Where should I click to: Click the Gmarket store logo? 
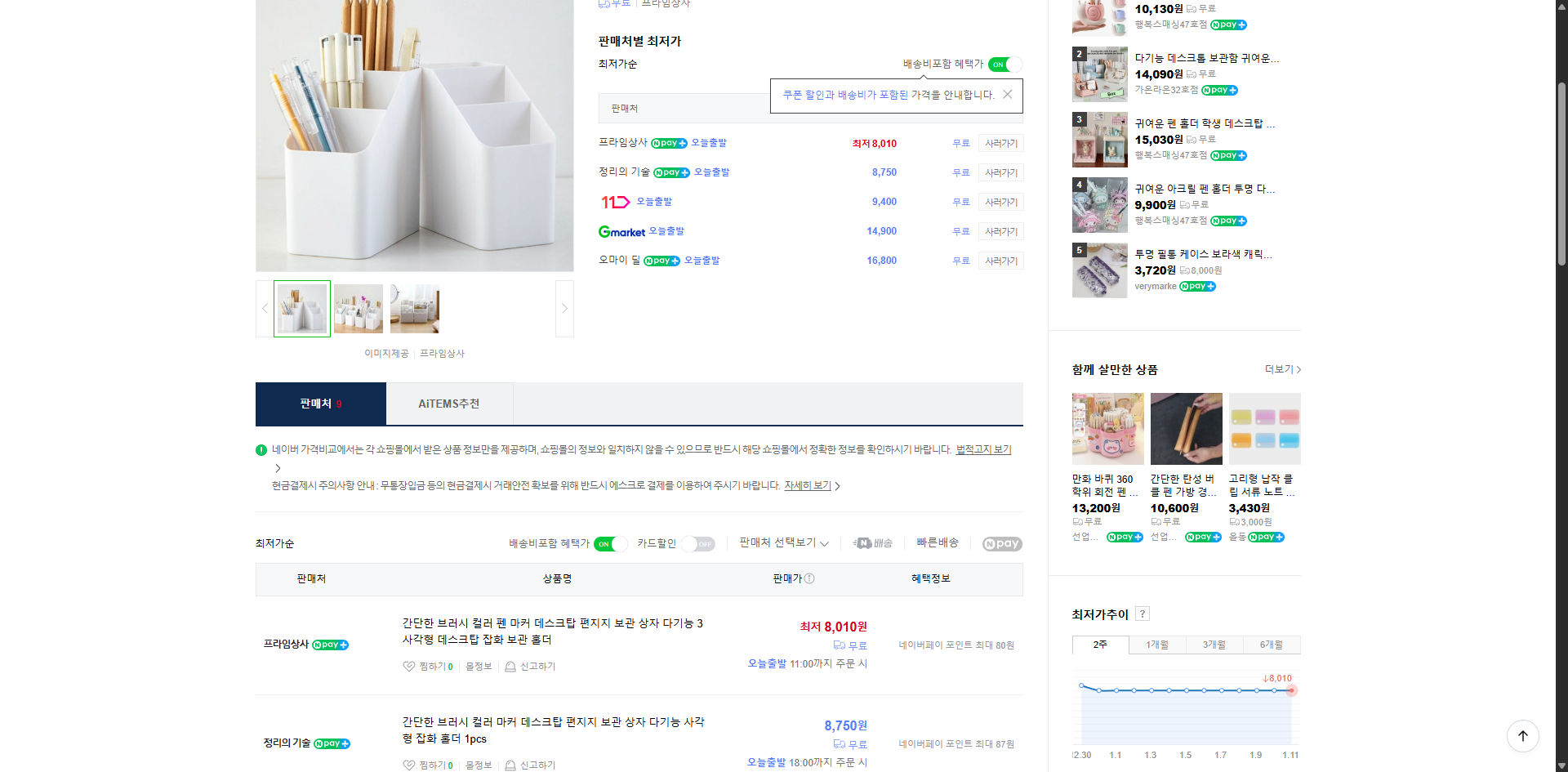(621, 231)
